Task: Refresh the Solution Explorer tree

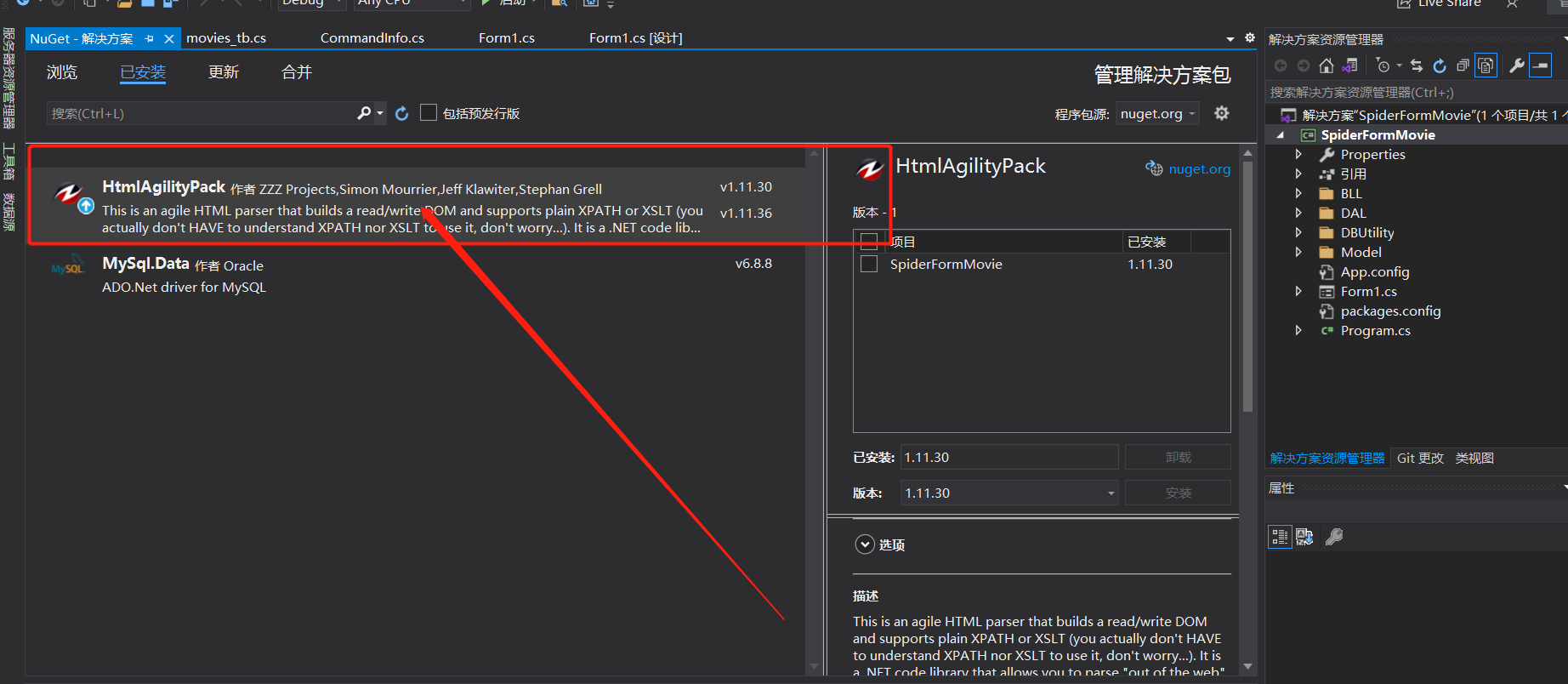Action: (1440, 66)
